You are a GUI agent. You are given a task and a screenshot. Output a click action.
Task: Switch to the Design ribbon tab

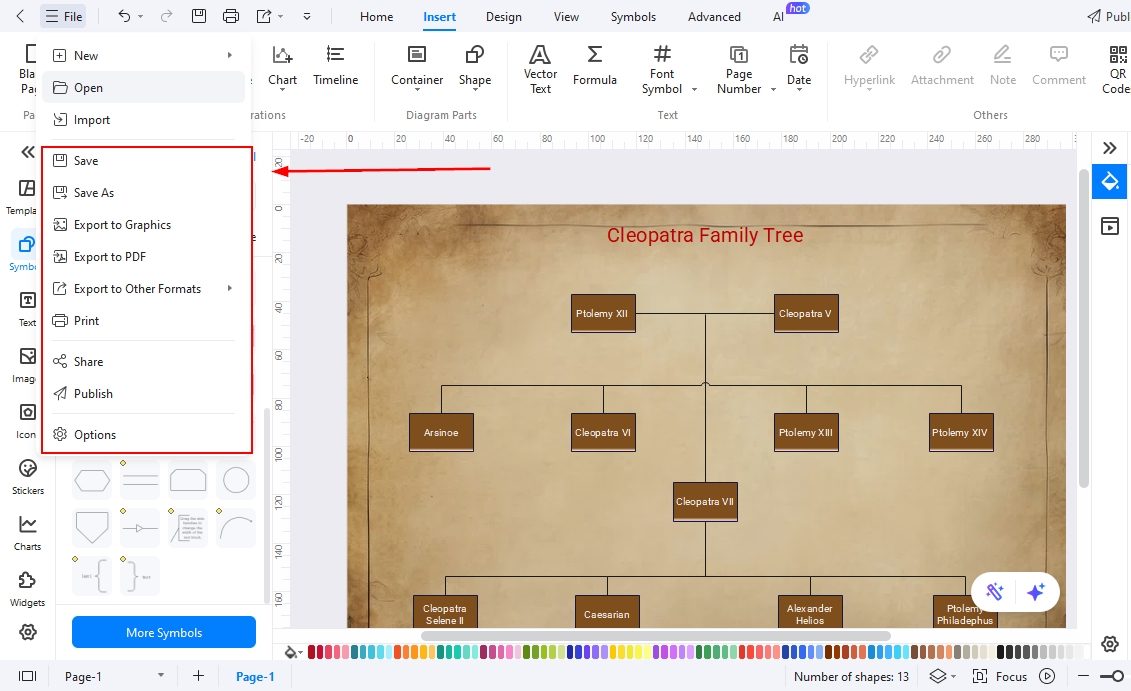pyautogui.click(x=503, y=16)
